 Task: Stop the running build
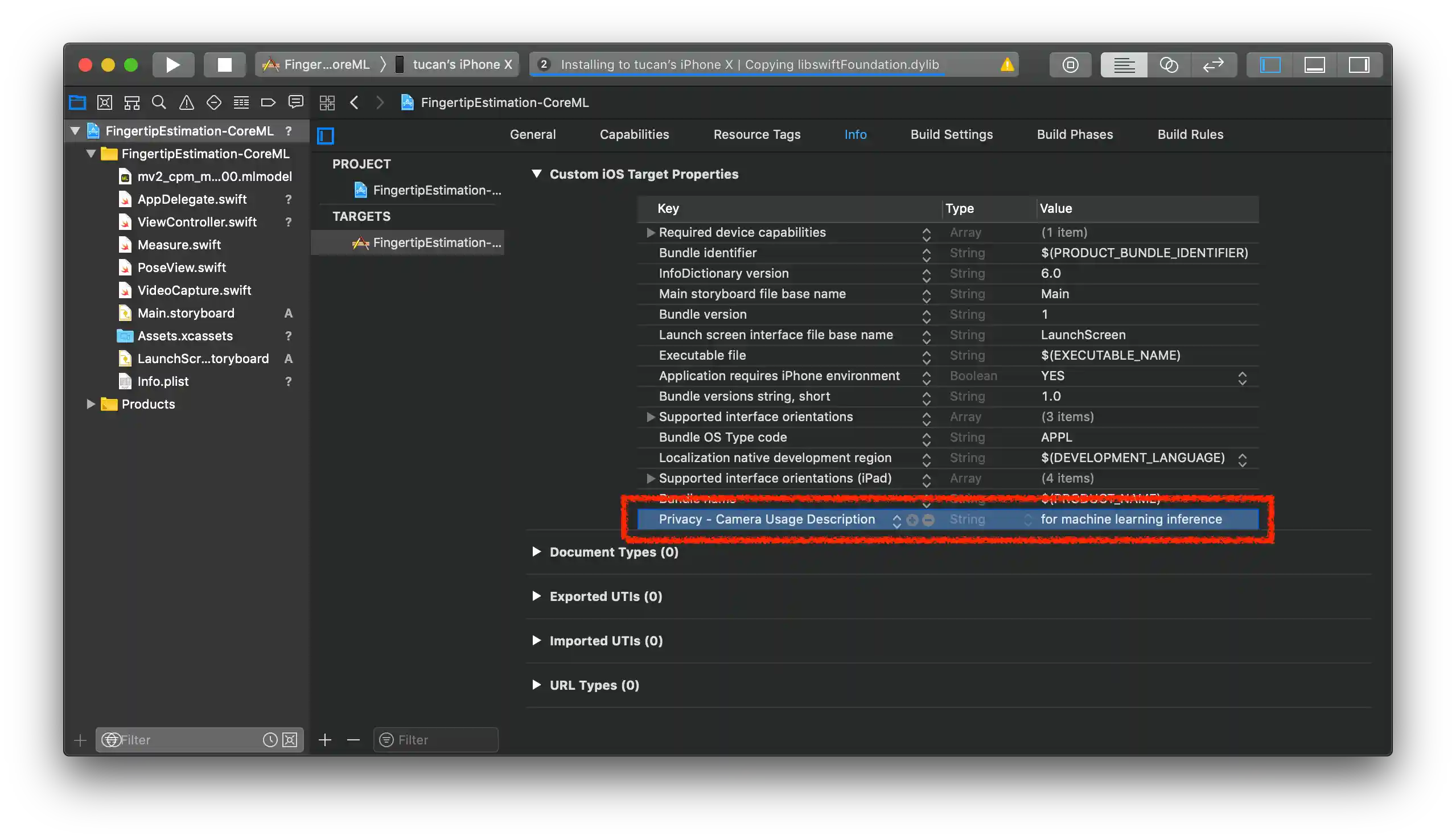pos(224,64)
